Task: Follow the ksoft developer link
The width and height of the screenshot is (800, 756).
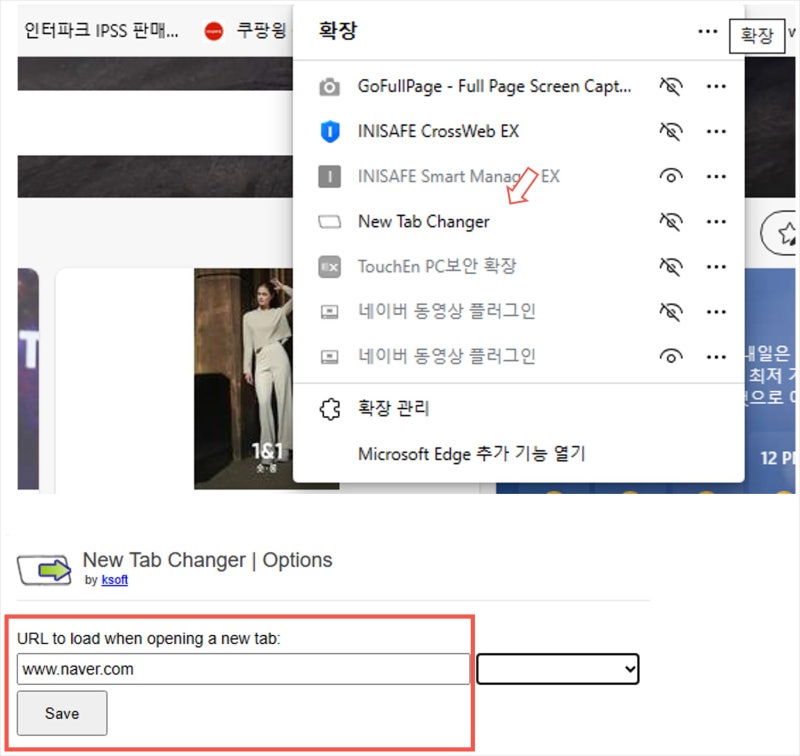Action: (x=114, y=580)
